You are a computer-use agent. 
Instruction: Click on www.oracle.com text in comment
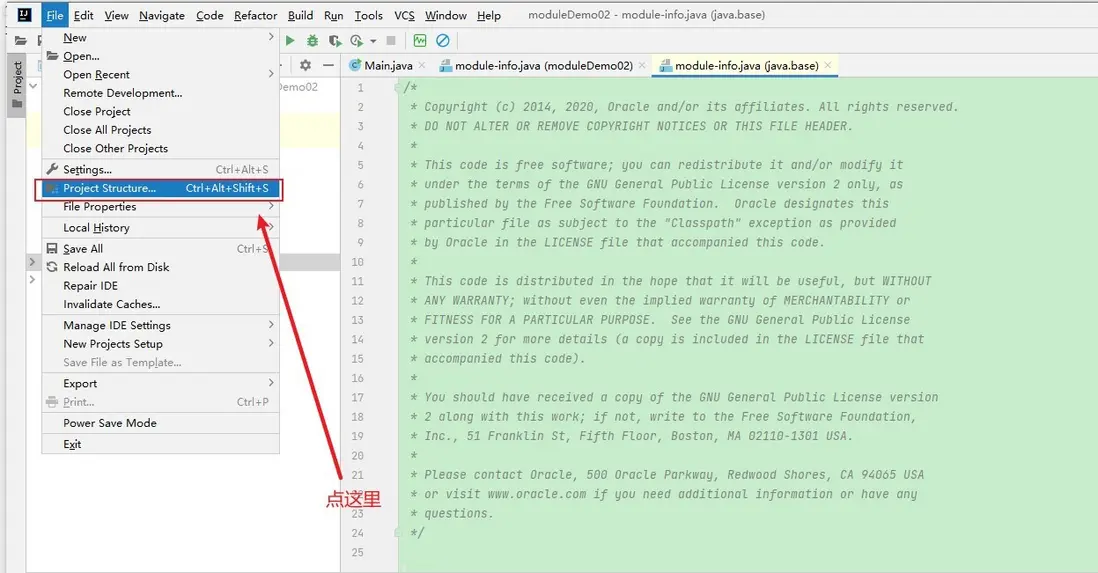(x=536, y=494)
